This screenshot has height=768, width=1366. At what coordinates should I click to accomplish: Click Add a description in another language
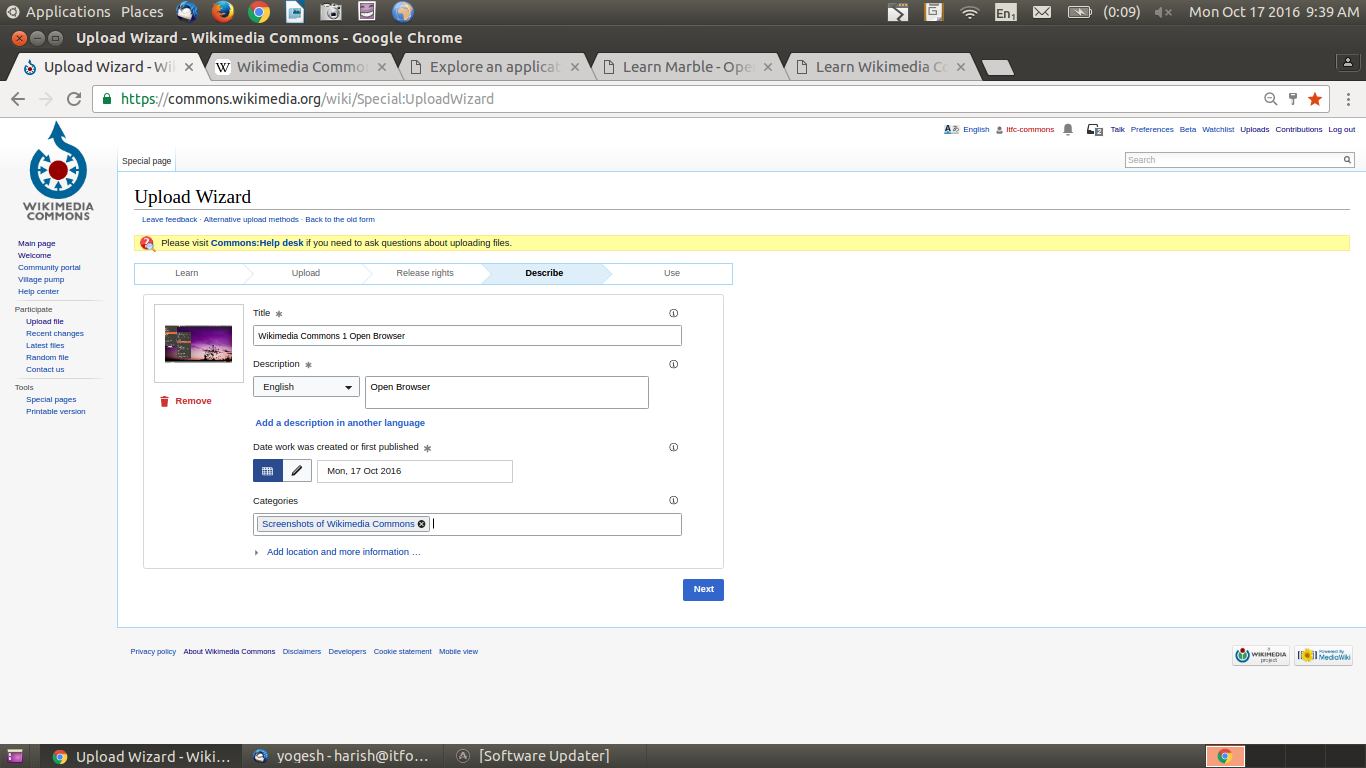[340, 423]
